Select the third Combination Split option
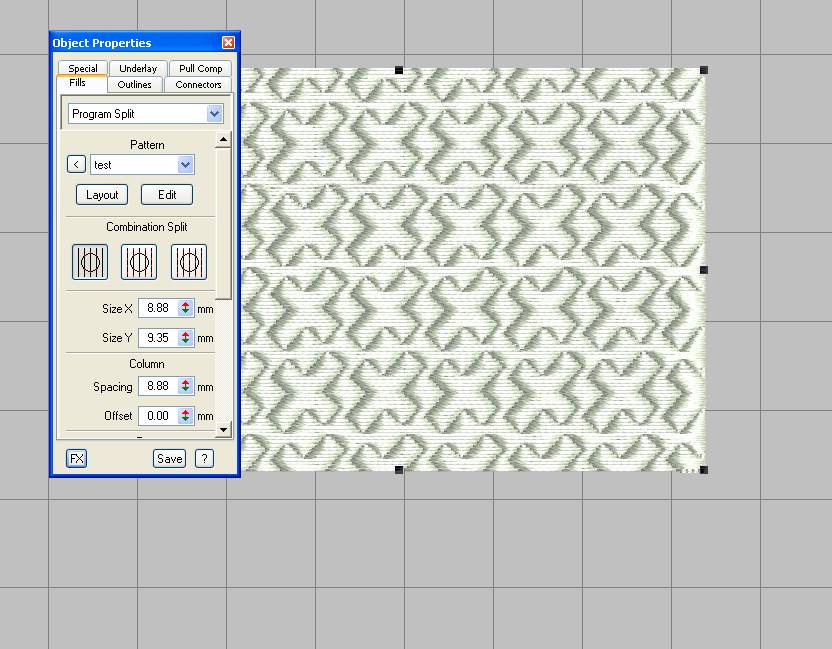Image resolution: width=832 pixels, height=649 pixels. pyautogui.click(x=189, y=262)
